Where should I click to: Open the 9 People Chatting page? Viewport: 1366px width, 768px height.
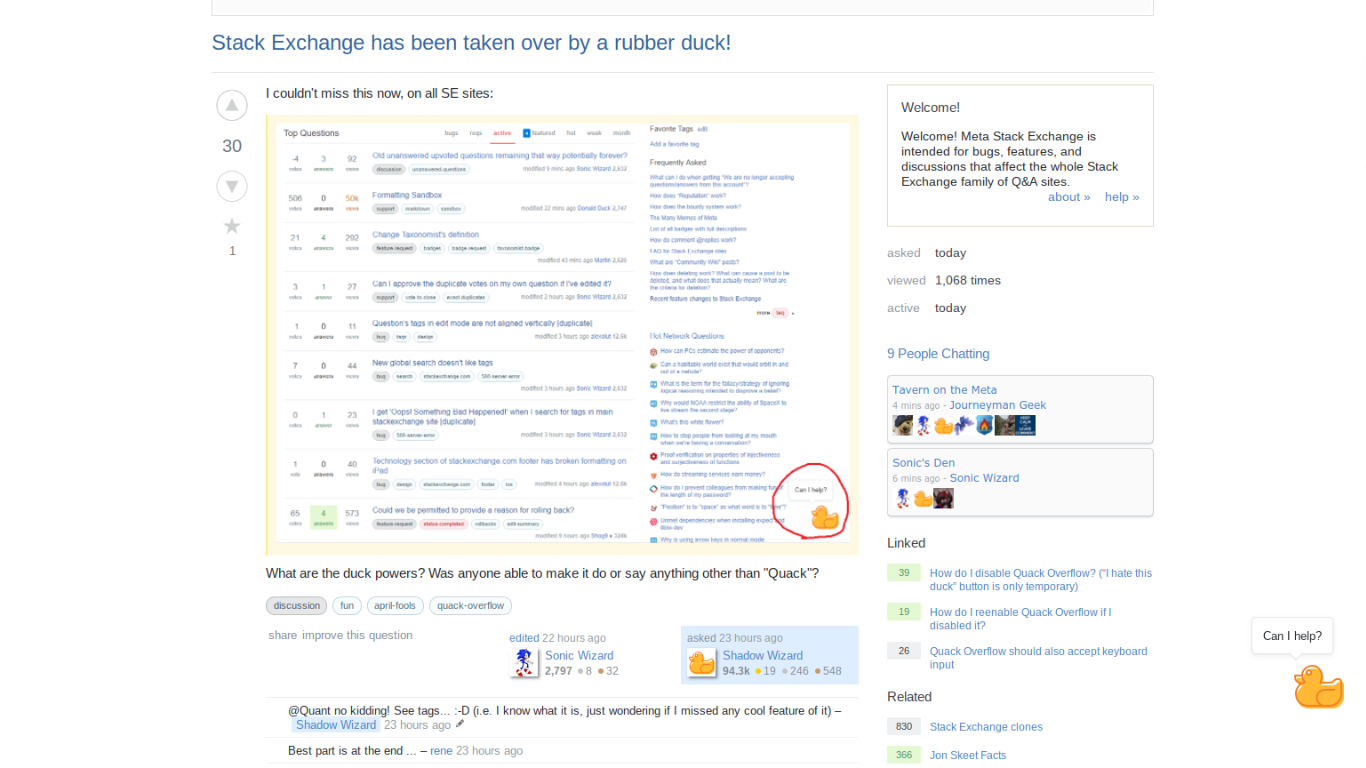tap(938, 353)
